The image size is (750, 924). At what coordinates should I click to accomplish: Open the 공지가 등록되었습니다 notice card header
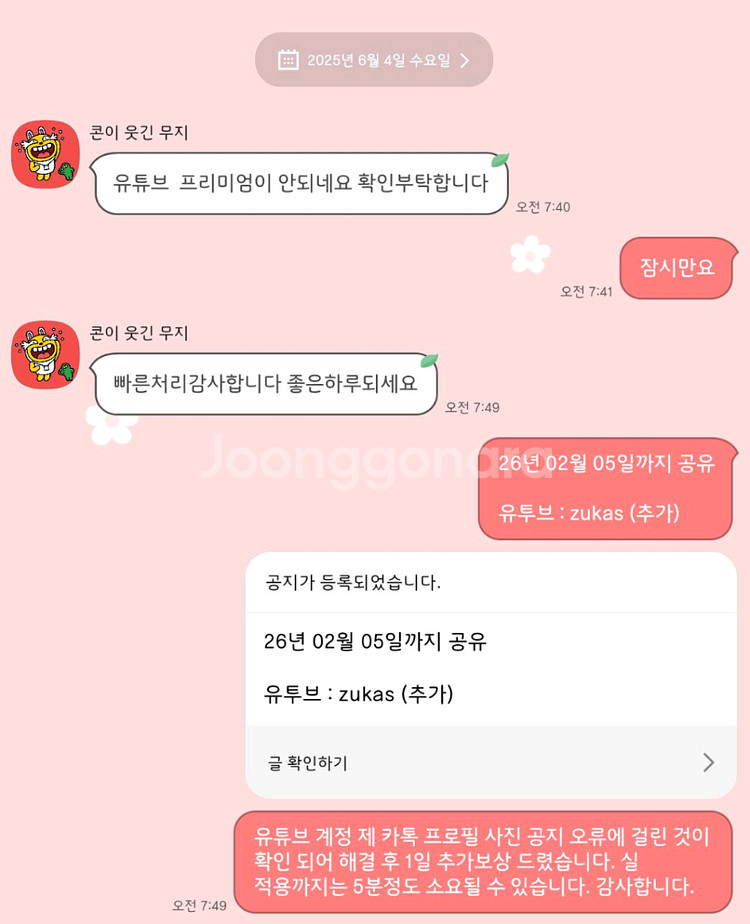(491, 583)
